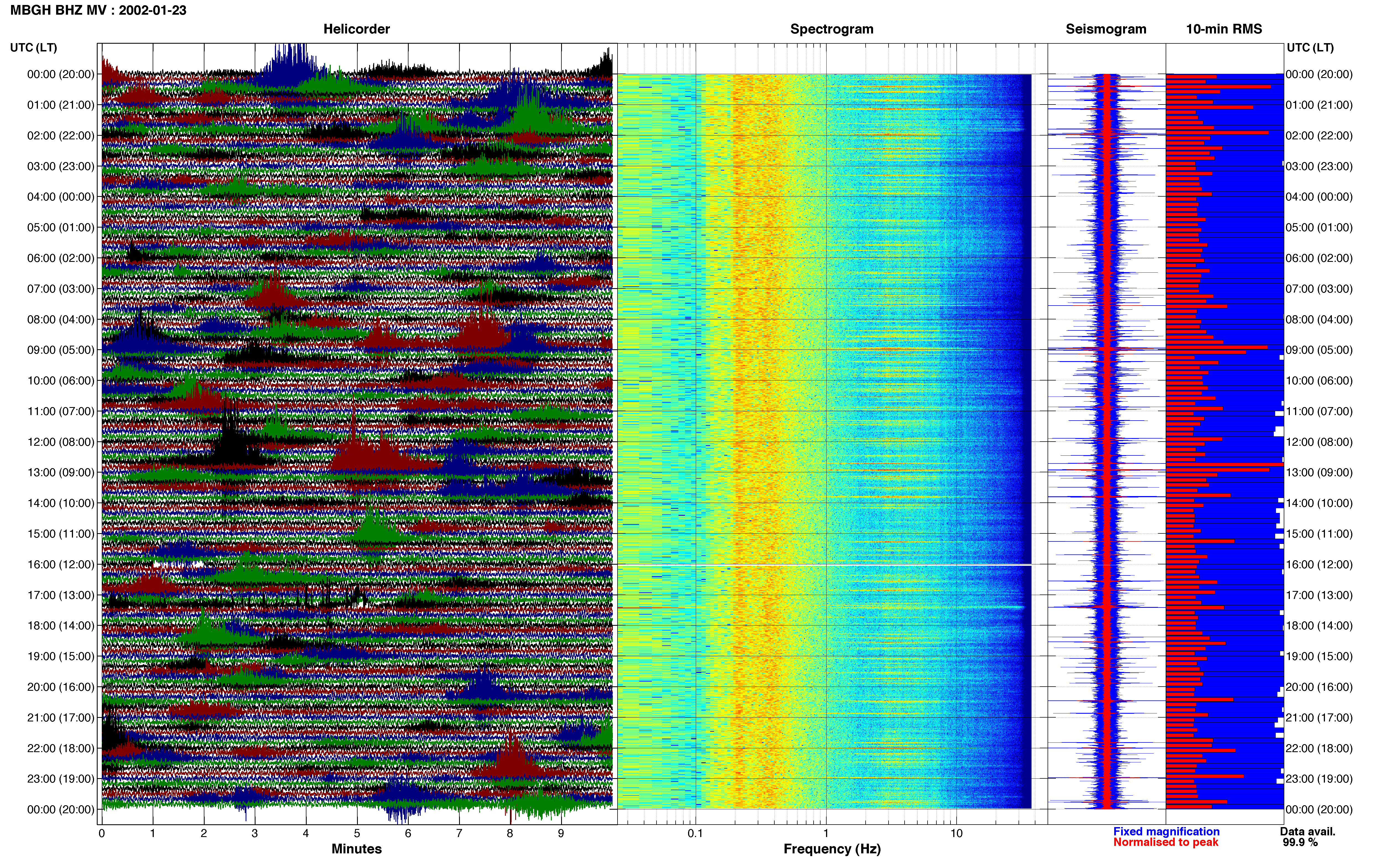Click RMS-side time label "22:00 (18:00)"
This screenshot has height=868, width=1388.
pos(1319,749)
